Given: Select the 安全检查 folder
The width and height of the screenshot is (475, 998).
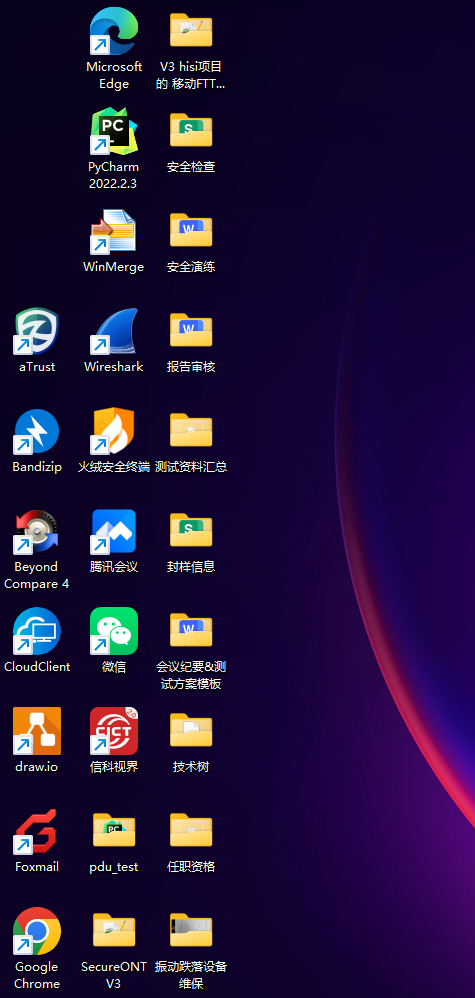Looking at the screenshot, I should [191, 130].
